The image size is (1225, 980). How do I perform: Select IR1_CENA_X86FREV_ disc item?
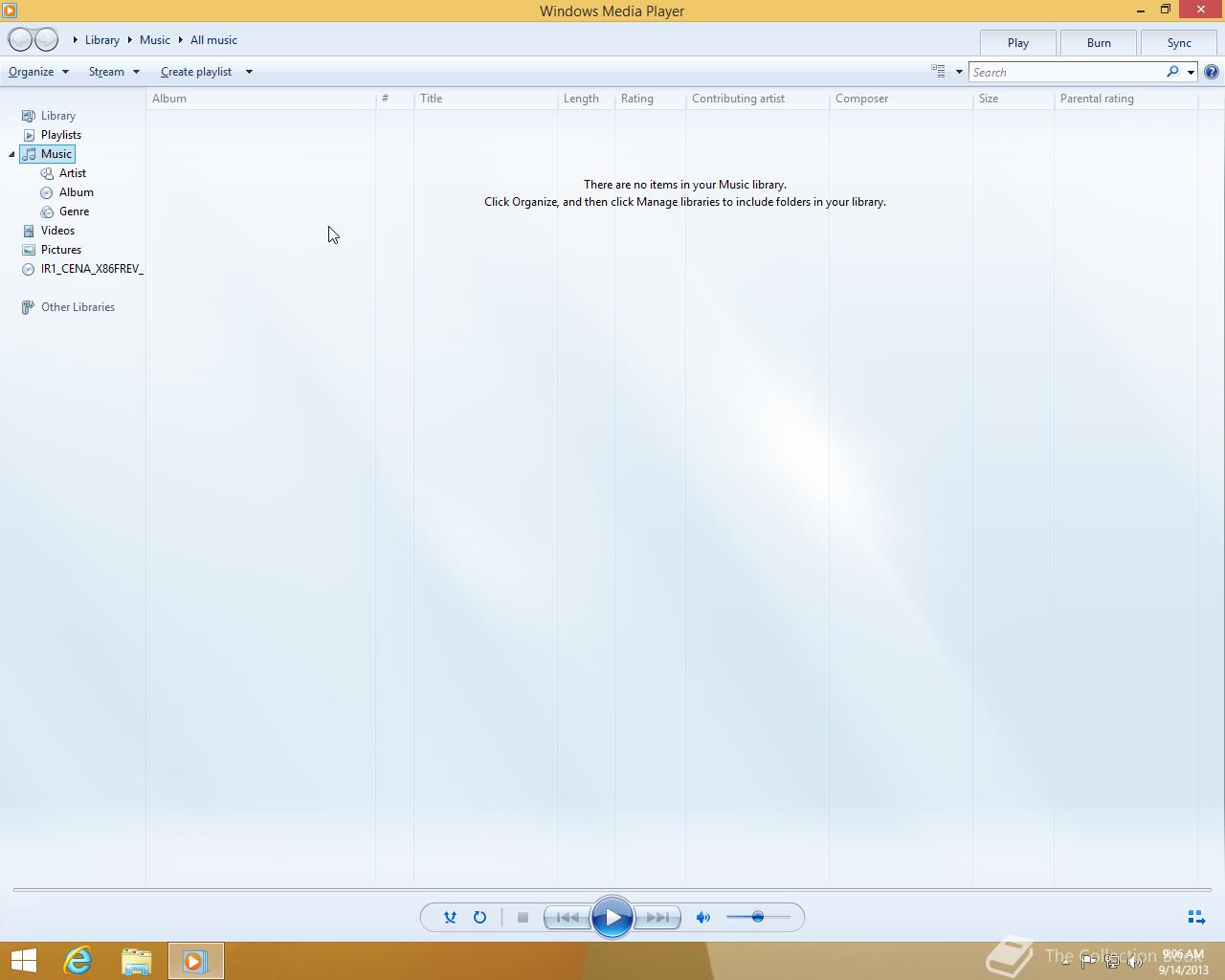92,269
